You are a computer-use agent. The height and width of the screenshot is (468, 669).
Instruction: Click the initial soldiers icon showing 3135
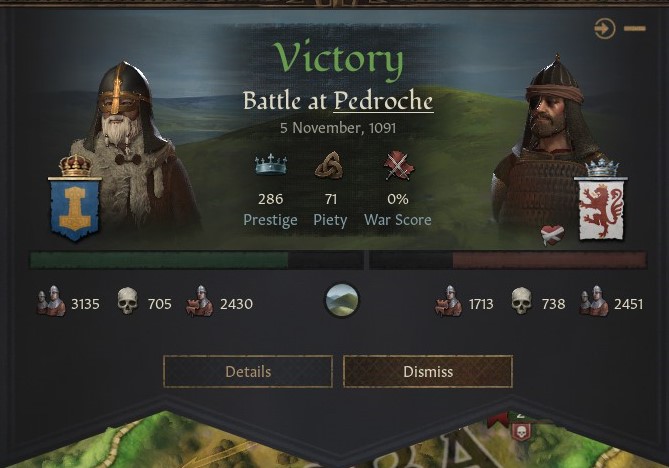pyautogui.click(x=51, y=301)
